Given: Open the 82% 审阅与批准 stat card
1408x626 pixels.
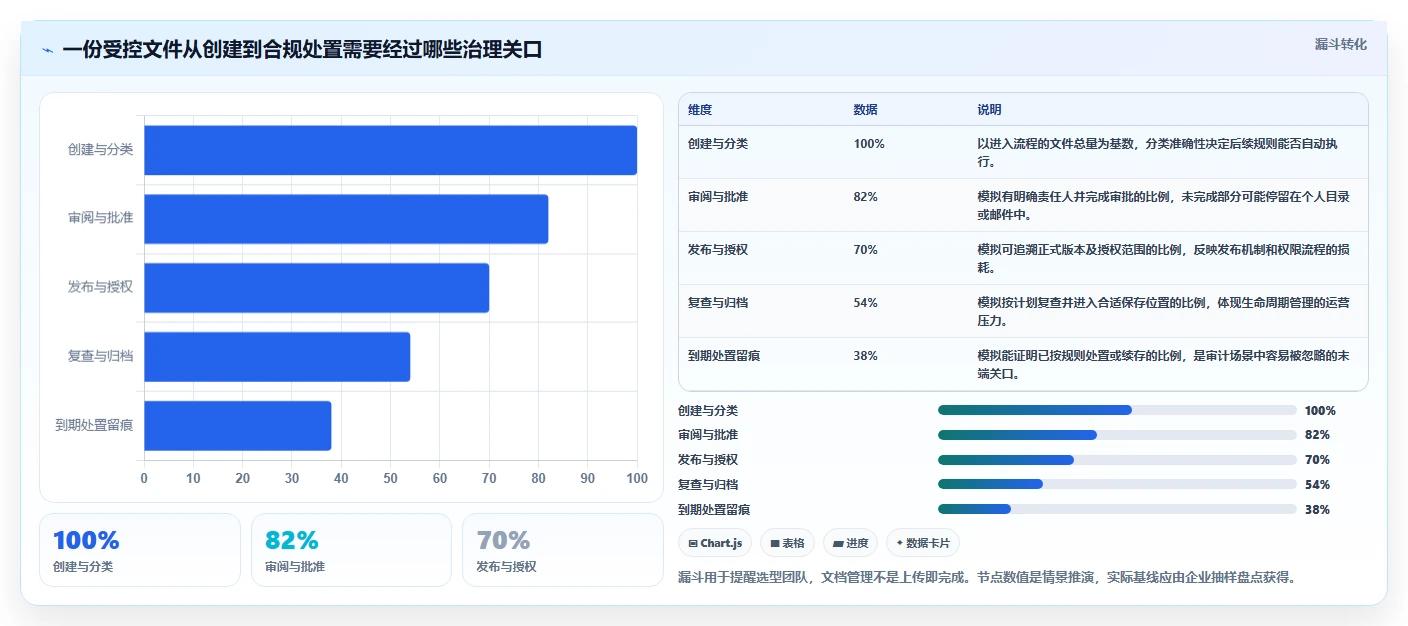Looking at the screenshot, I should (x=351, y=550).
